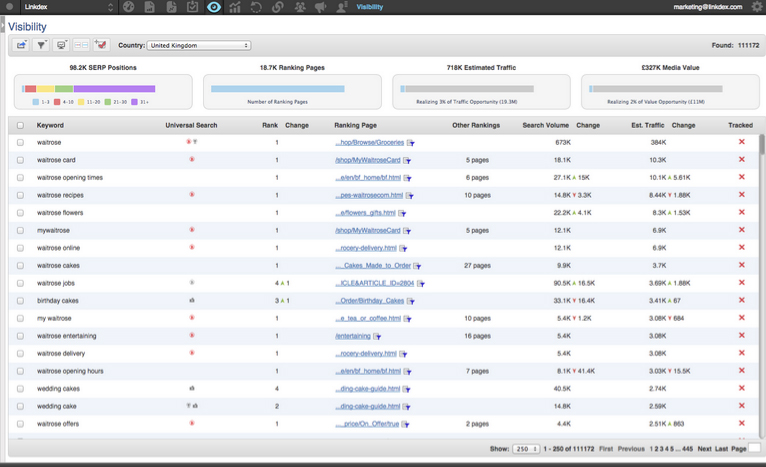Click filter icon next to hop/Browse/Groceries link

click(x=411, y=143)
